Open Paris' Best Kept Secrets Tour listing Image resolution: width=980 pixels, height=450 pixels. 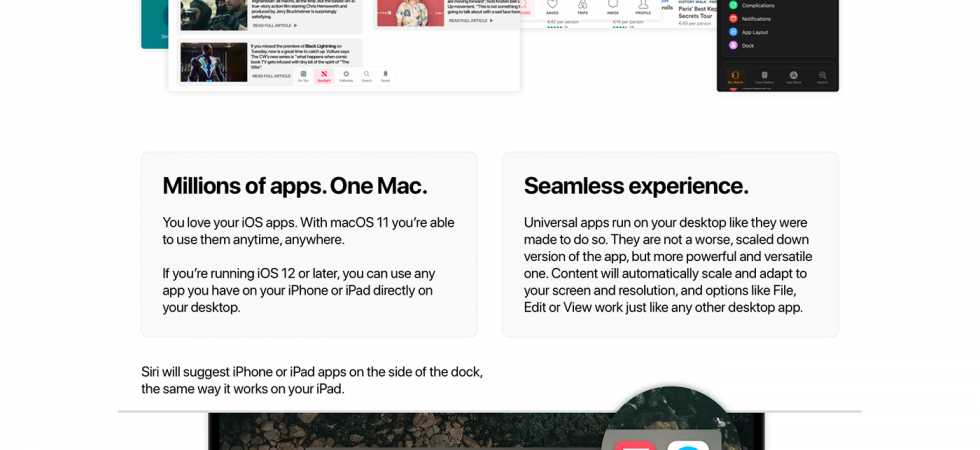click(698, 12)
